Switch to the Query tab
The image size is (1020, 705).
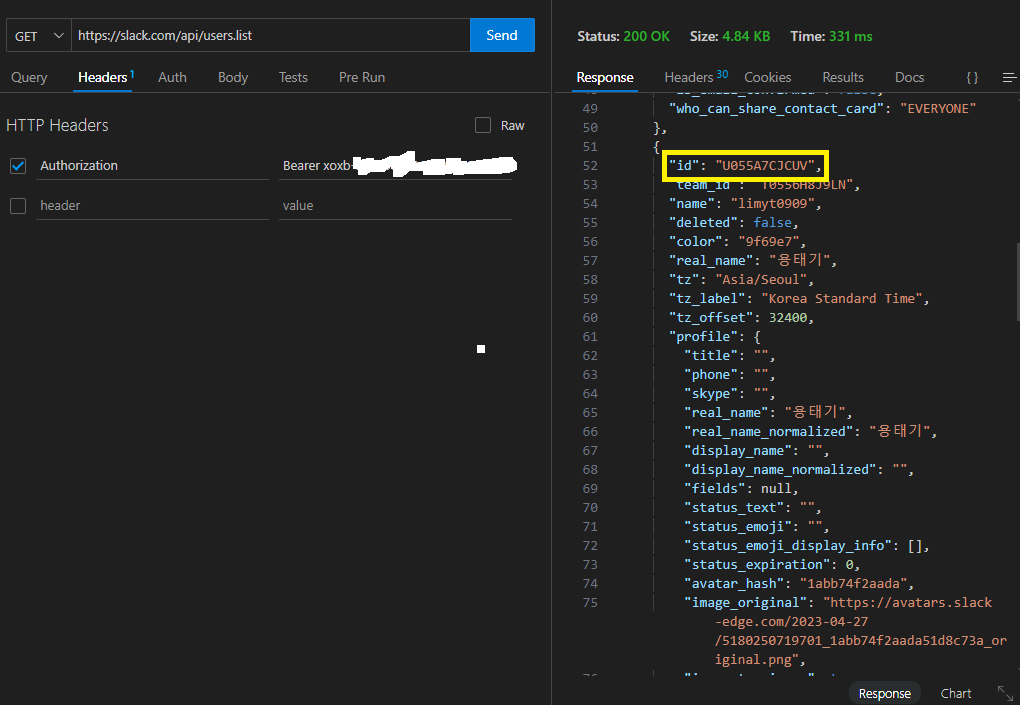(x=29, y=77)
